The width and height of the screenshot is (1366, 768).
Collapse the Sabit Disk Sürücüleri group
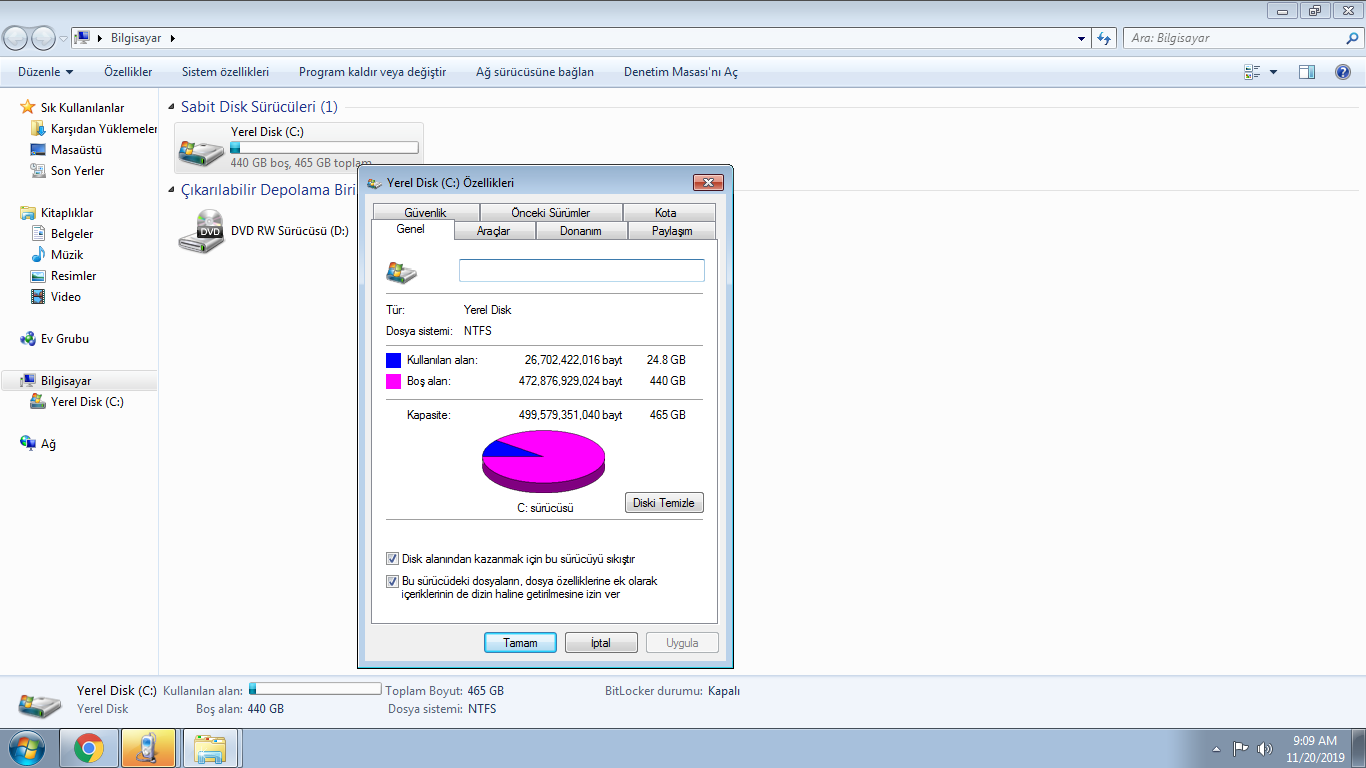point(173,107)
